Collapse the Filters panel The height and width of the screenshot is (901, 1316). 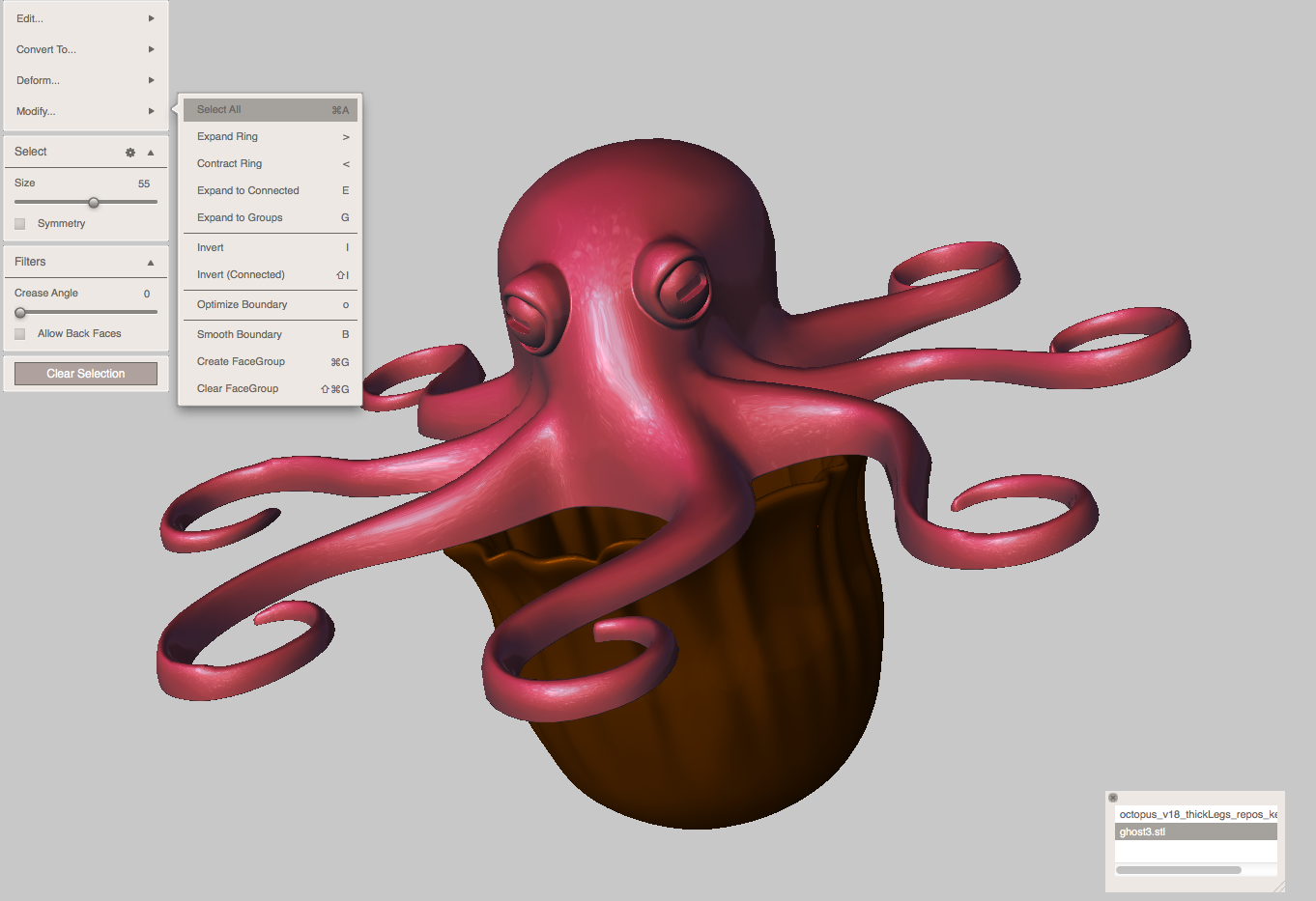(x=150, y=261)
